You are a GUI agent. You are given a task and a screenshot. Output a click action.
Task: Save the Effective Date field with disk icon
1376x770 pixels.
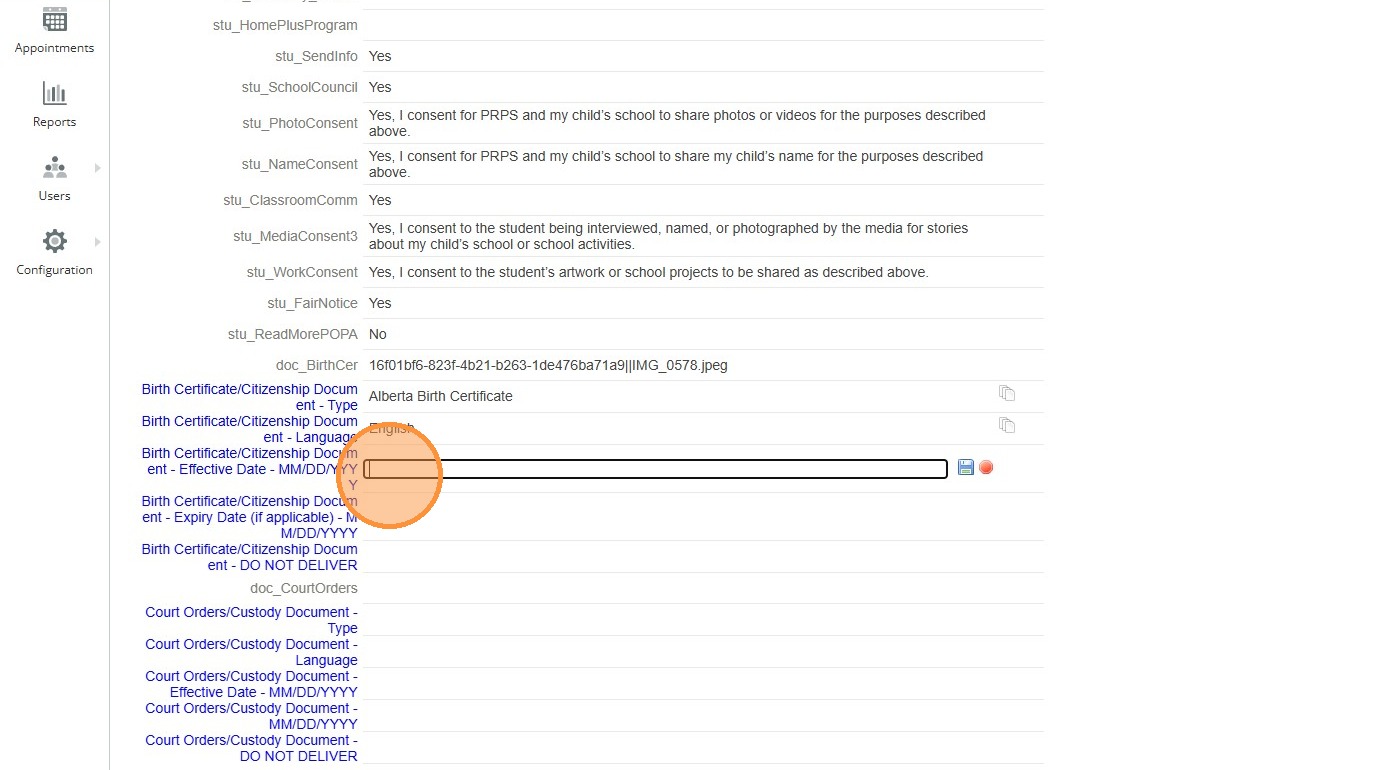click(x=966, y=467)
